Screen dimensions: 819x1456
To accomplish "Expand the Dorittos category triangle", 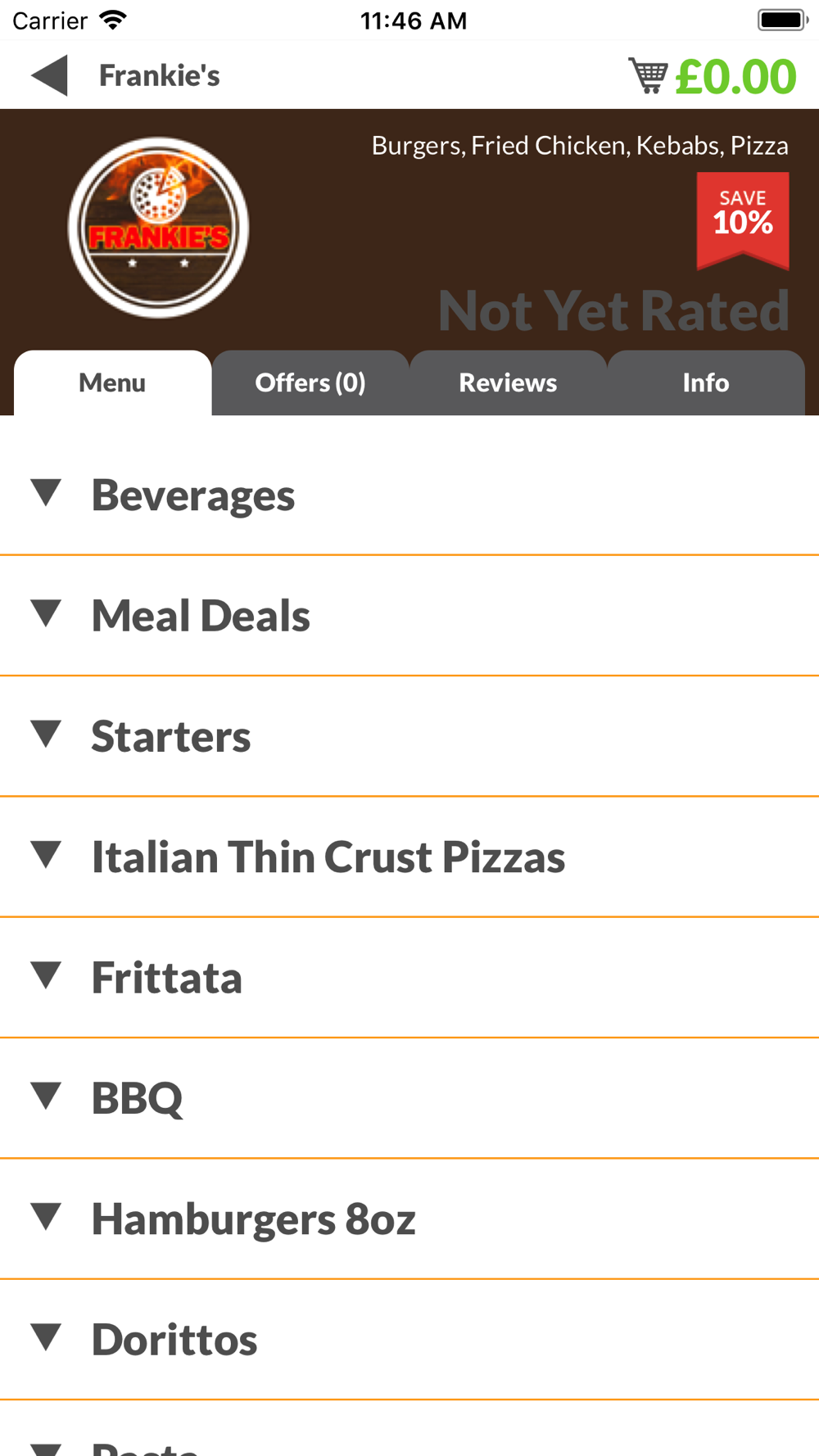I will [46, 1336].
